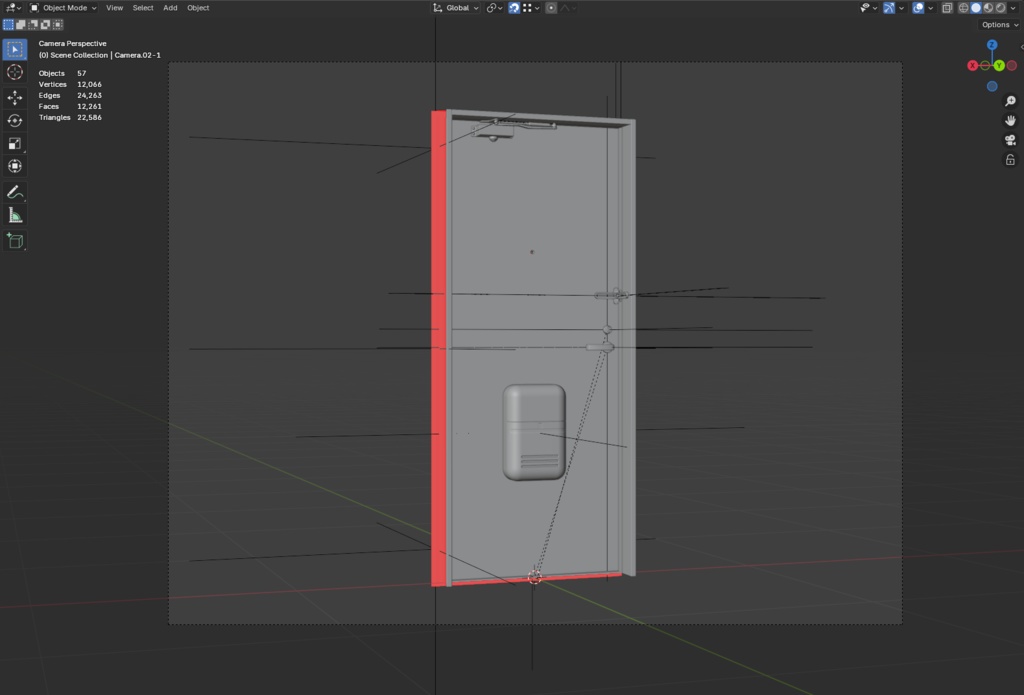Viewport: 1024px width, 695px height.
Task: Switch to material preview shading
Action: tap(988, 8)
